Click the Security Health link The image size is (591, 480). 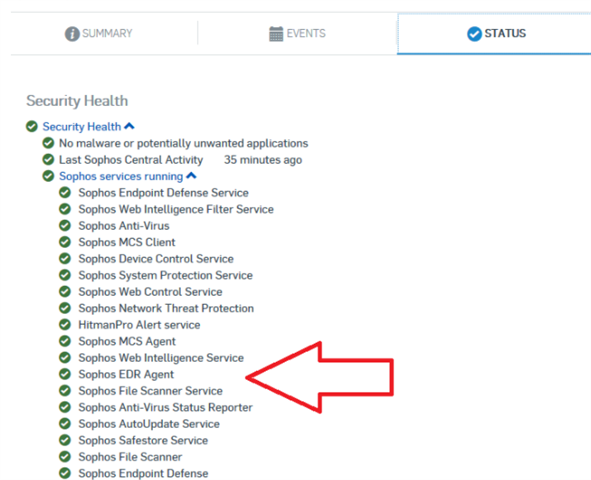(82, 127)
